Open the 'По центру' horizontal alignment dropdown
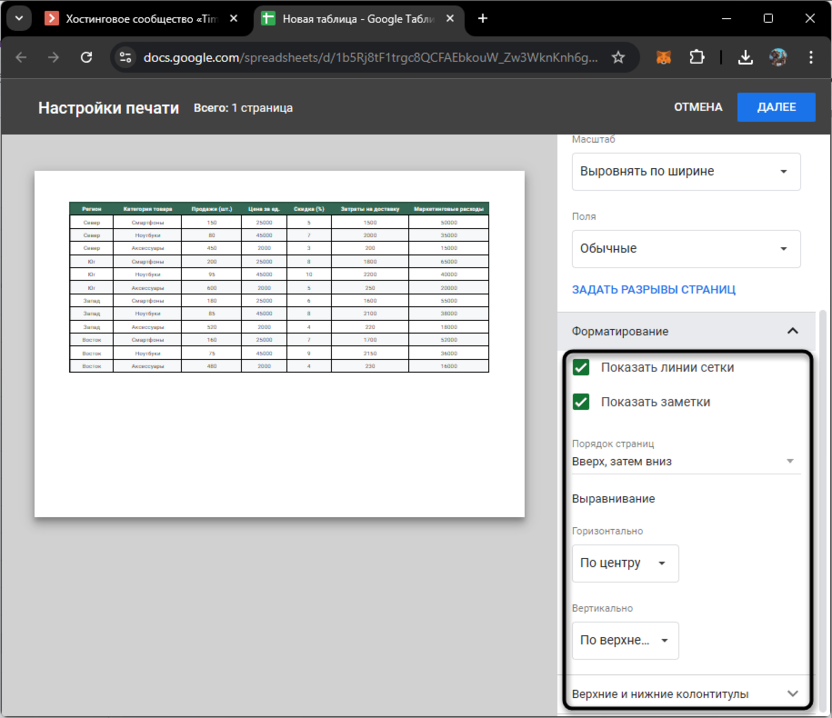Screen dimensions: 832x718 coord(625,563)
